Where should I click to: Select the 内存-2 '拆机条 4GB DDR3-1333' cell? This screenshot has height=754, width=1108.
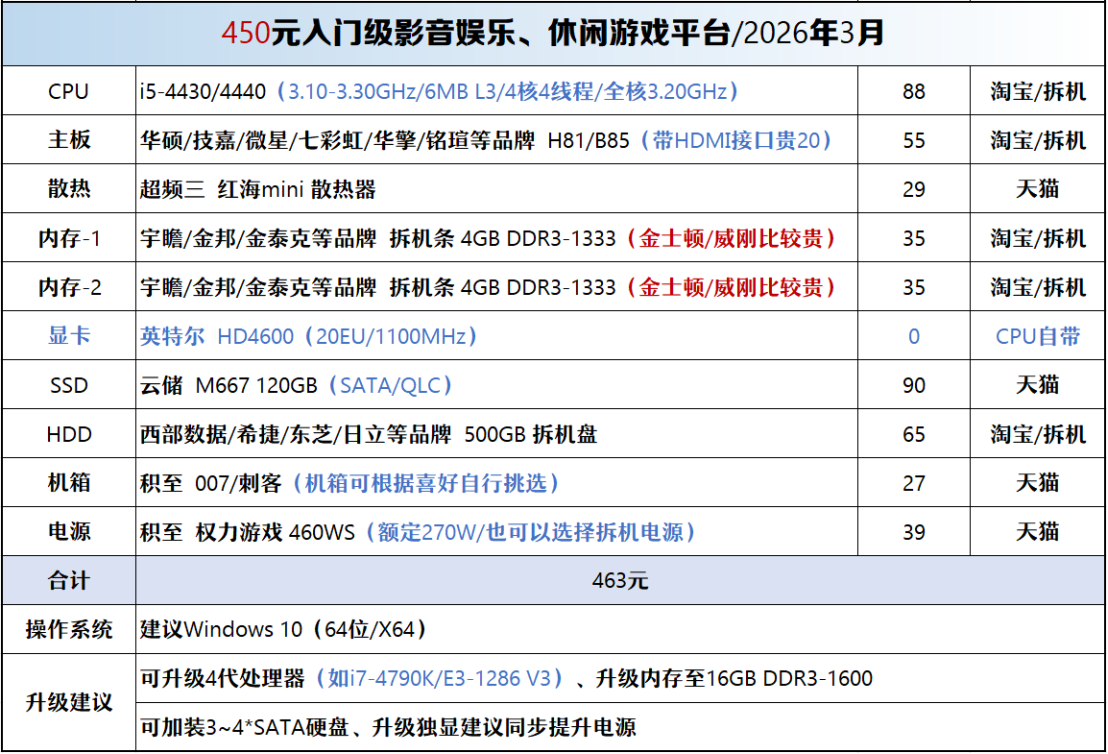(497, 287)
